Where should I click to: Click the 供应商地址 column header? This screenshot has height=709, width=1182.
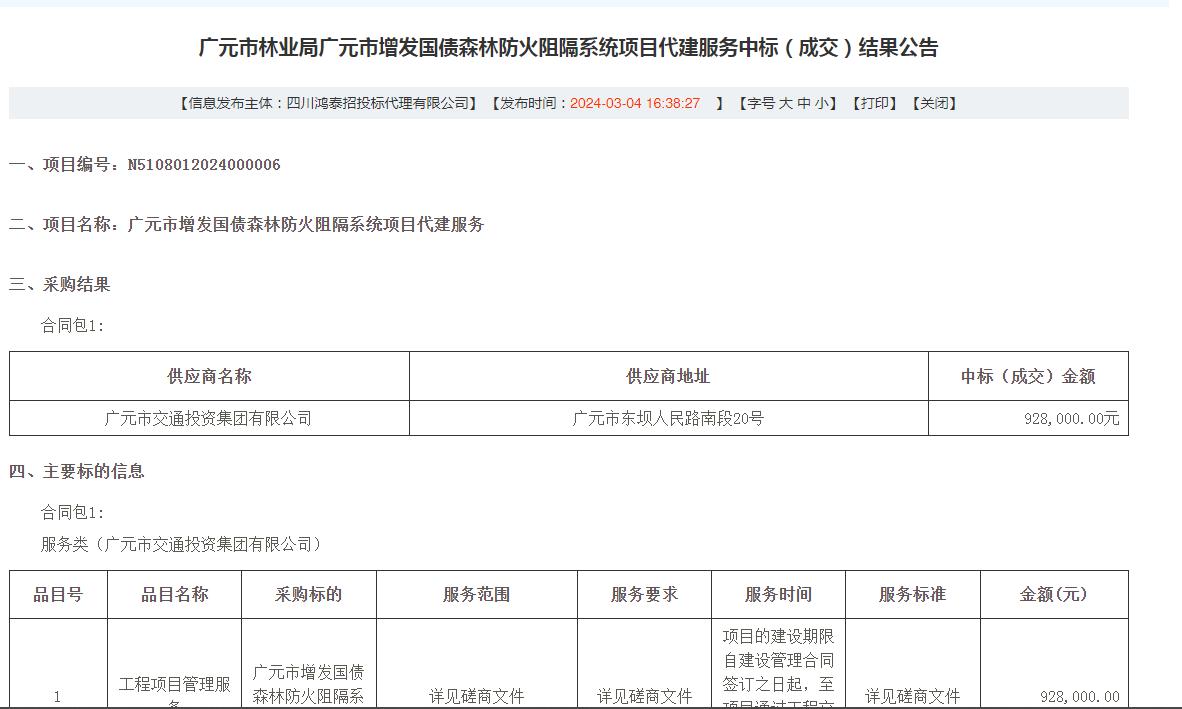point(668,377)
